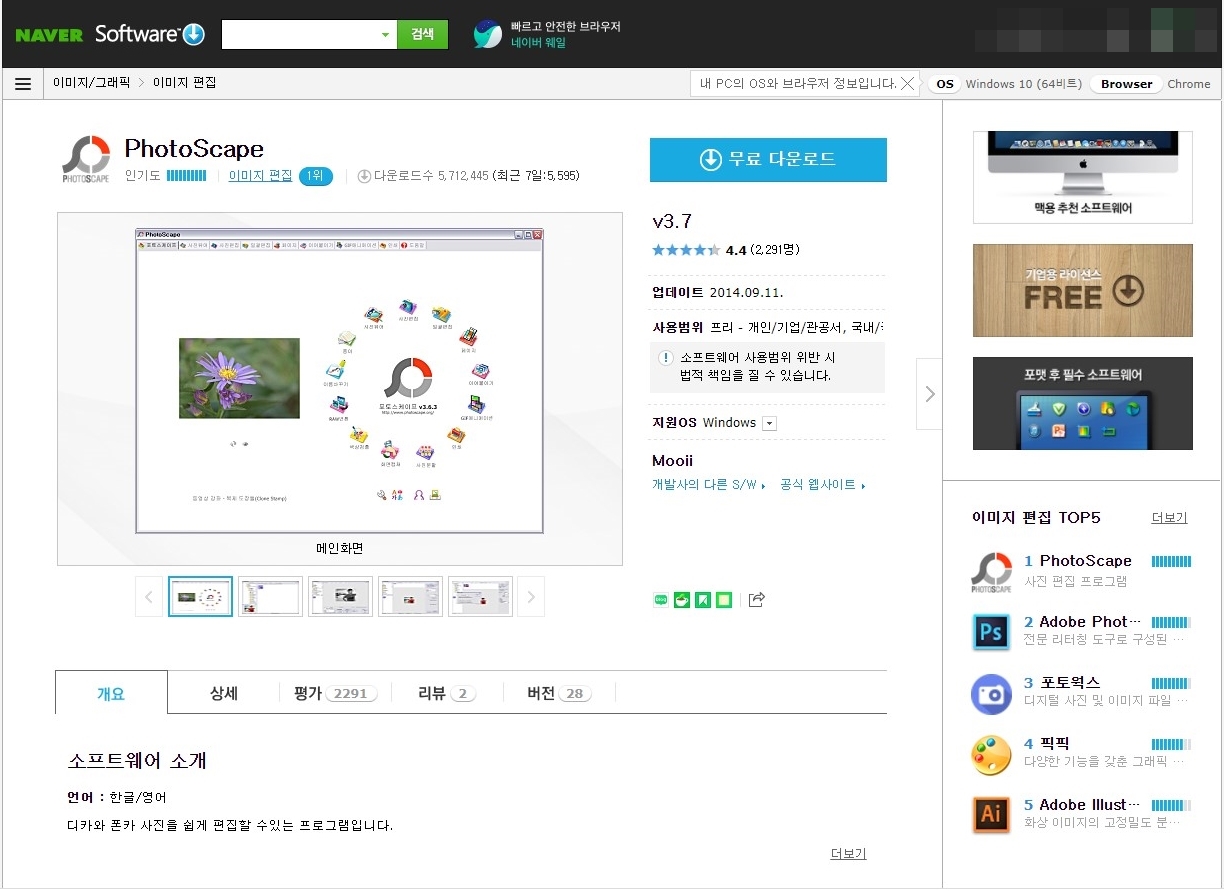Click 이미지/그래픽 breadcrumb
The height and width of the screenshot is (891, 1224).
pos(91,83)
